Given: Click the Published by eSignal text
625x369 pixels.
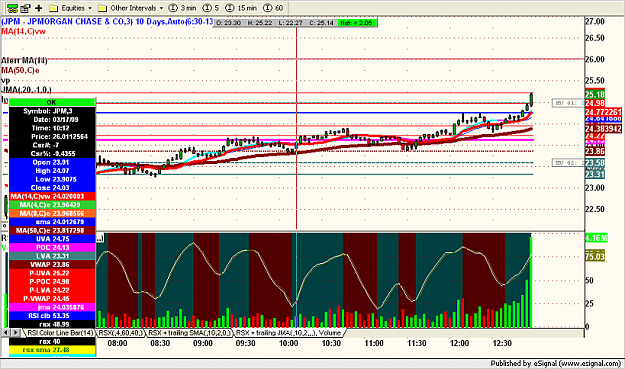Looking at the screenshot, I should tap(556, 363).
